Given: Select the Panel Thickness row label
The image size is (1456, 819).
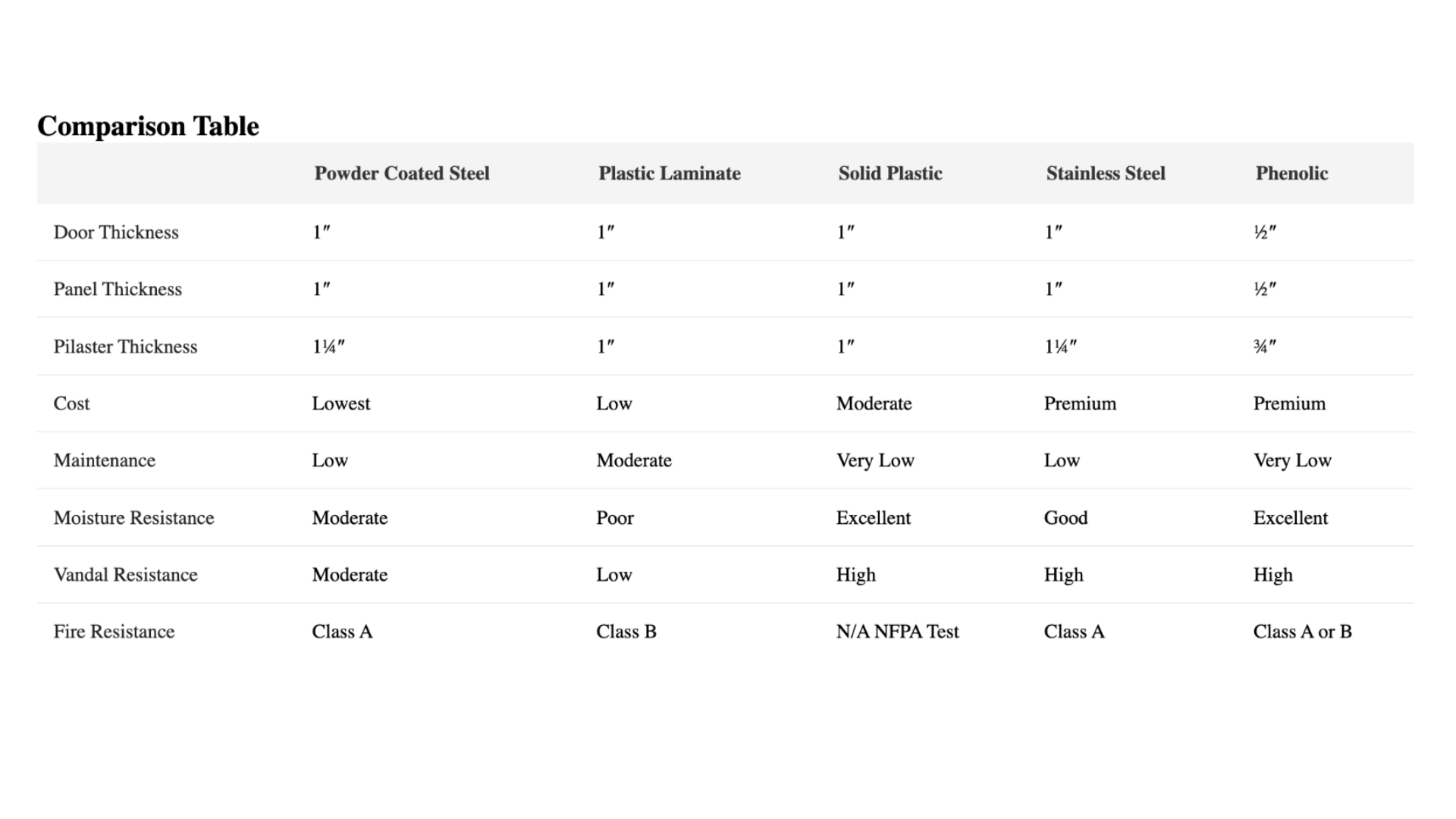Looking at the screenshot, I should point(118,289).
